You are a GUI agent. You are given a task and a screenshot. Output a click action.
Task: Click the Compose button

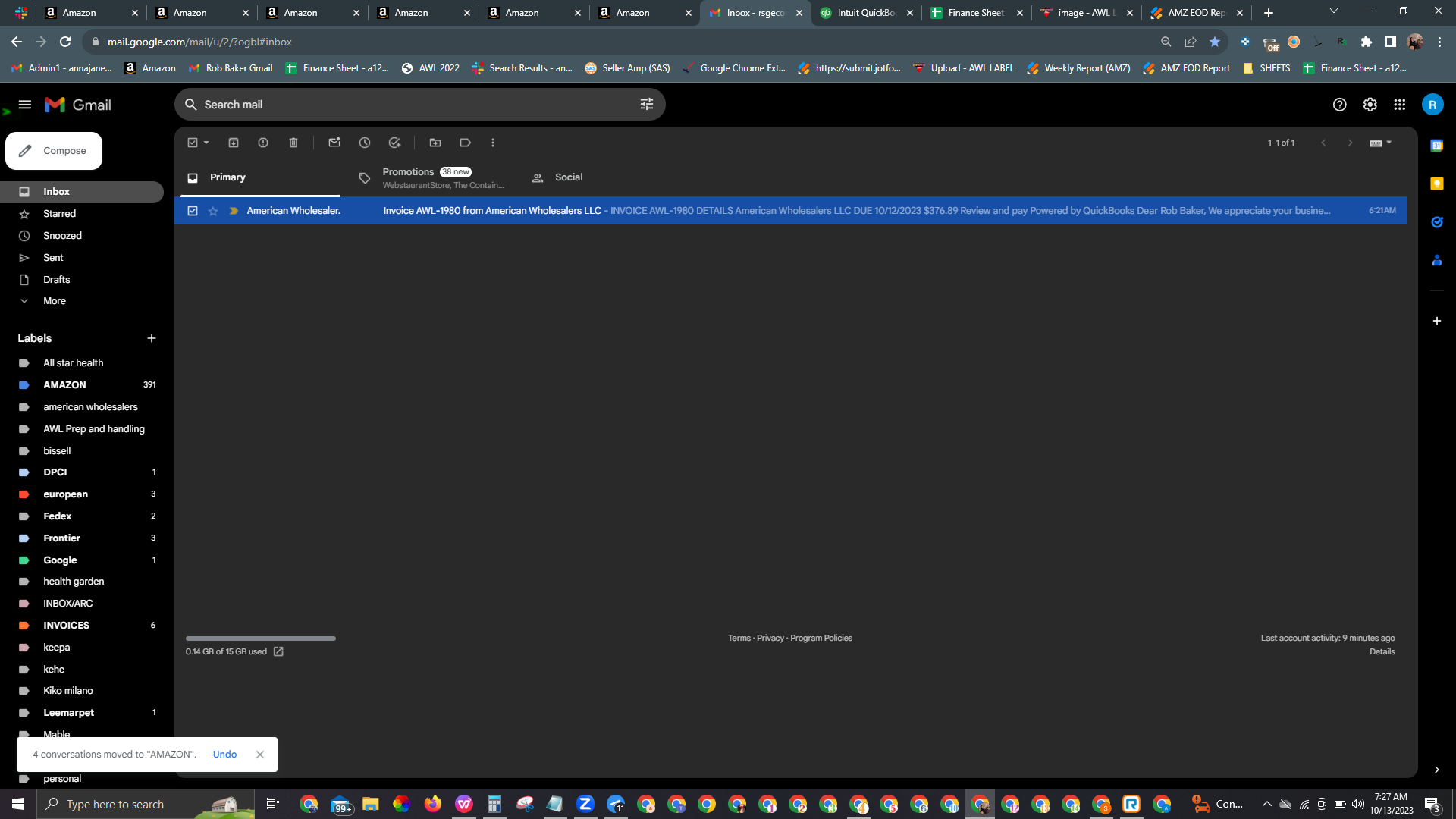tap(54, 151)
